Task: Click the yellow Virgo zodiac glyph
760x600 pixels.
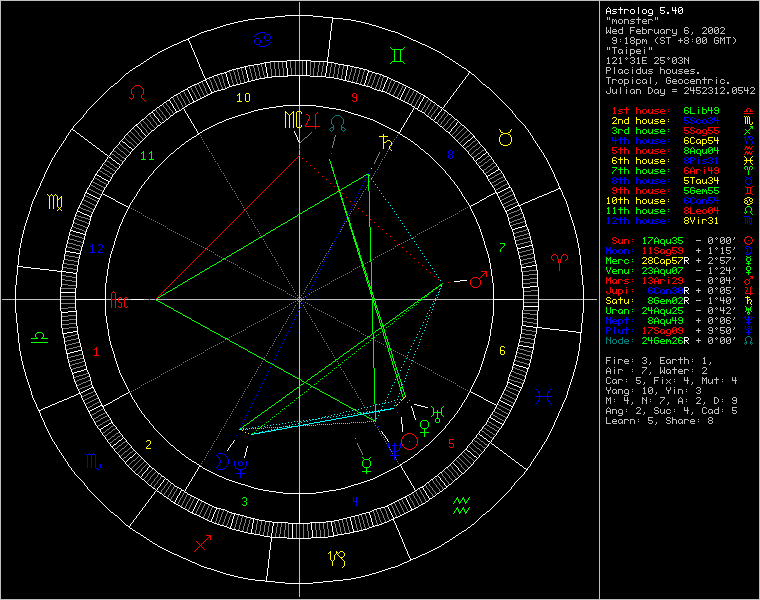Action: 55,202
